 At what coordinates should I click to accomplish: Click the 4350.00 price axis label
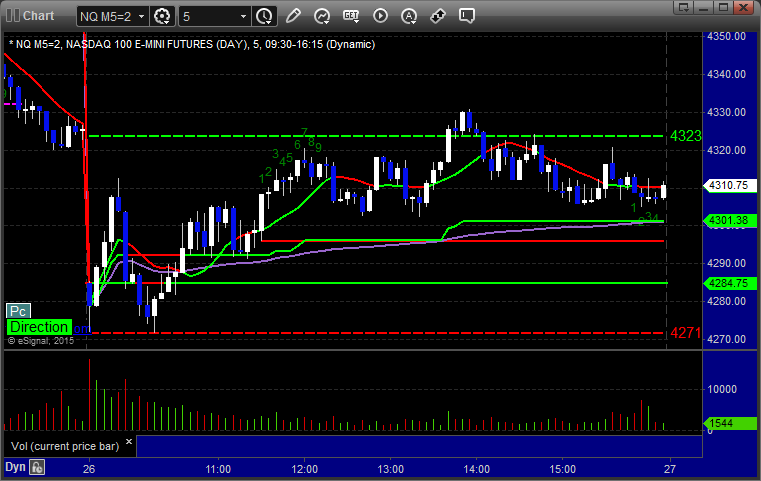click(727, 36)
